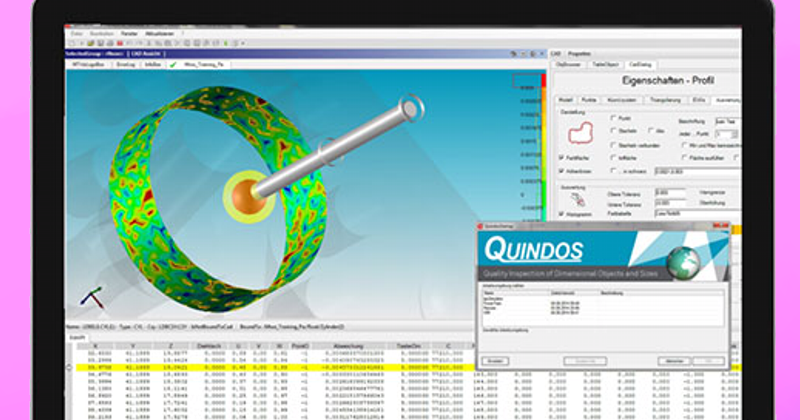Open the Aktualisieren menu
Screen dimensions: 800x420
[x=160, y=34]
